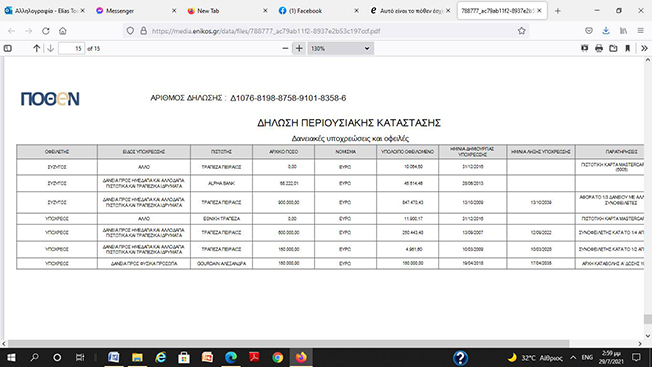This screenshot has width=652, height=367.
Task: Click the page number input field
Action: [72, 49]
